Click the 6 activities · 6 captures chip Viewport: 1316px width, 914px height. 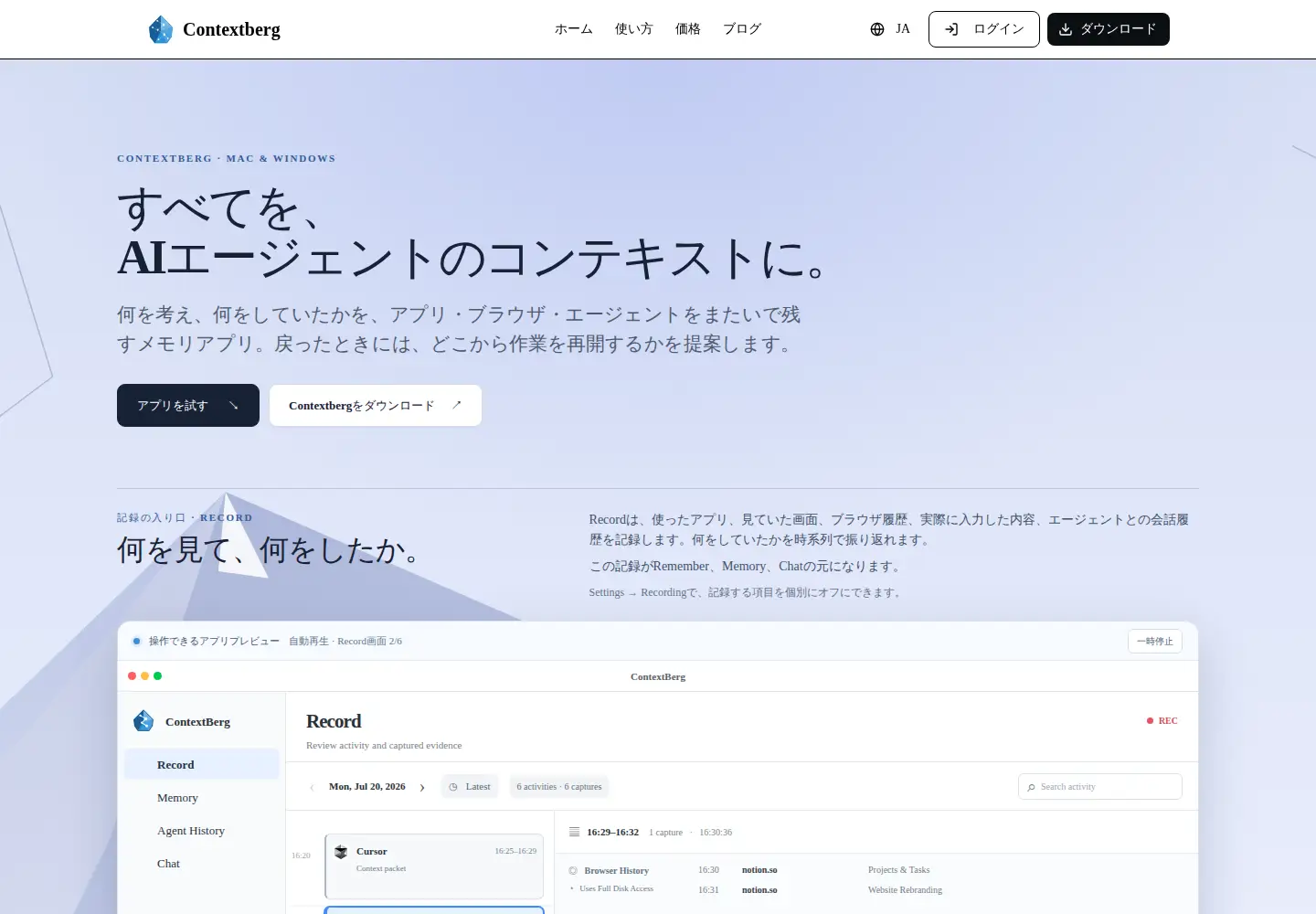point(559,787)
